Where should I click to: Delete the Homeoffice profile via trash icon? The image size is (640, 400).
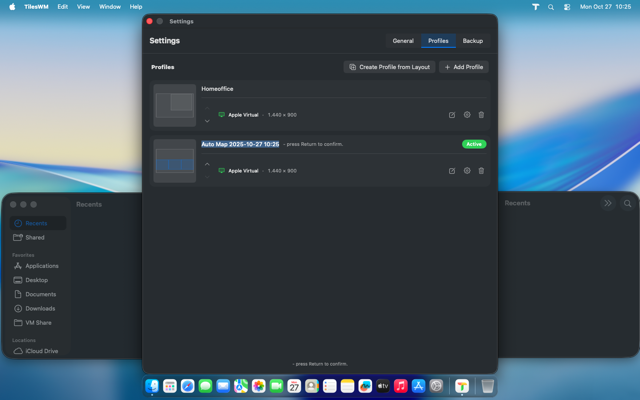481,115
